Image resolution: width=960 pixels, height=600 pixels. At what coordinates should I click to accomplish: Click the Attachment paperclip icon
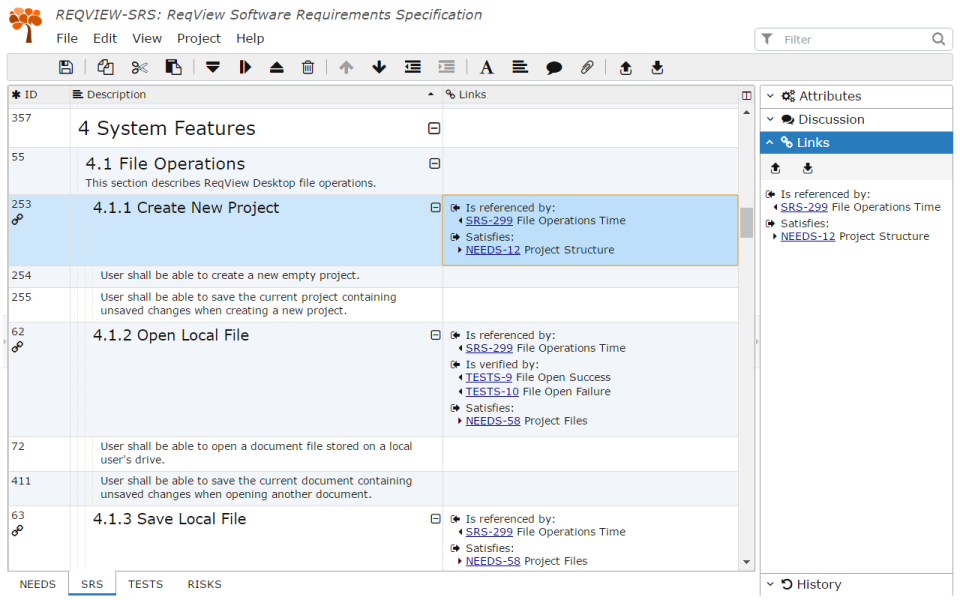pyautogui.click(x=587, y=67)
